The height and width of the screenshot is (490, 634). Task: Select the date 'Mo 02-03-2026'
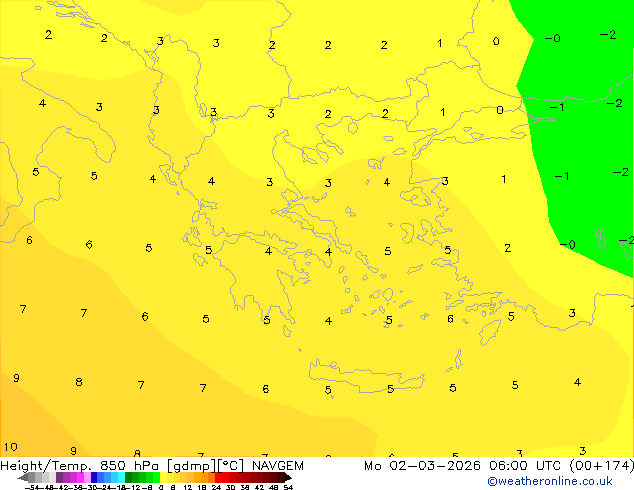[x=422, y=466]
